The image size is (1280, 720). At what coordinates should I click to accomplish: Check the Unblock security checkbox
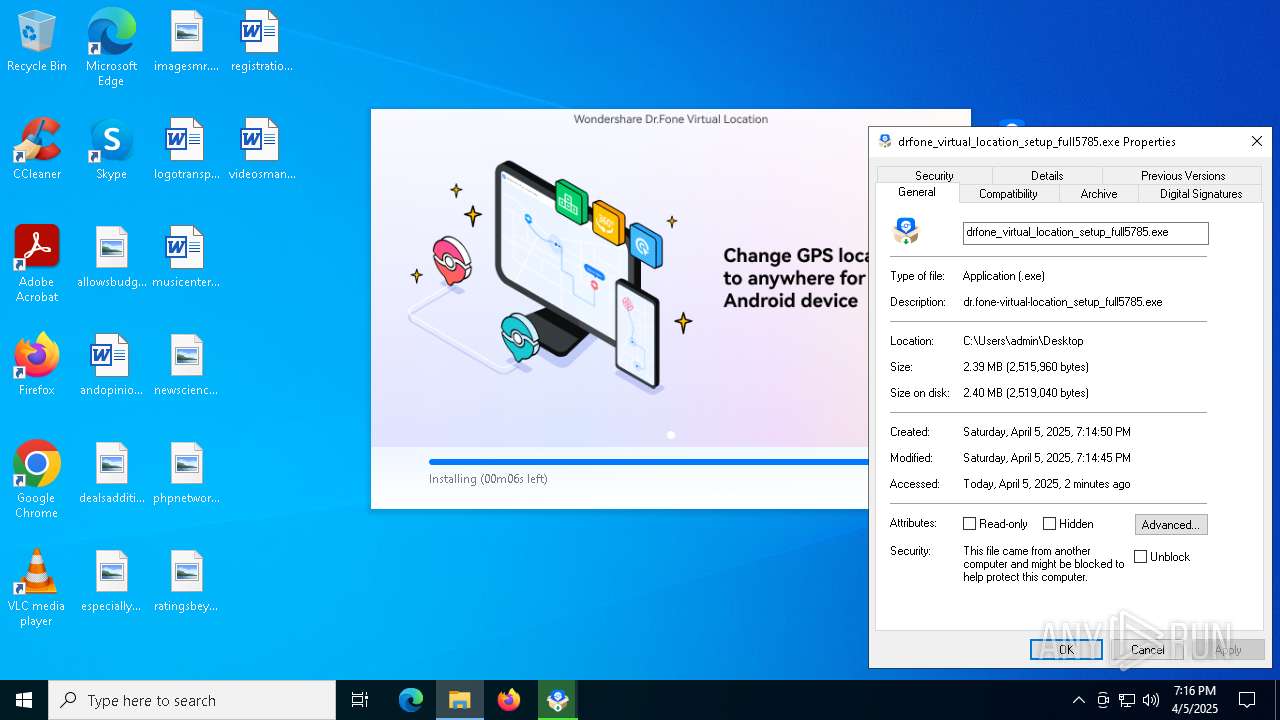click(x=1141, y=557)
